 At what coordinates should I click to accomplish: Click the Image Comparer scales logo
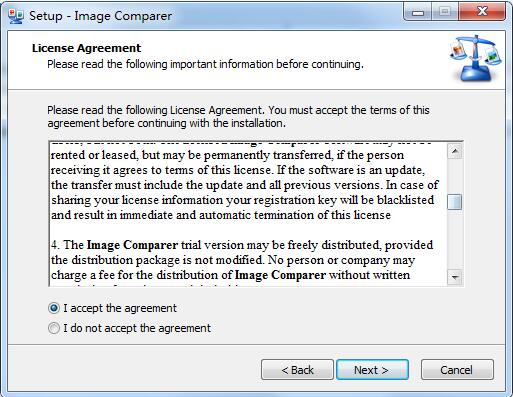tap(476, 58)
